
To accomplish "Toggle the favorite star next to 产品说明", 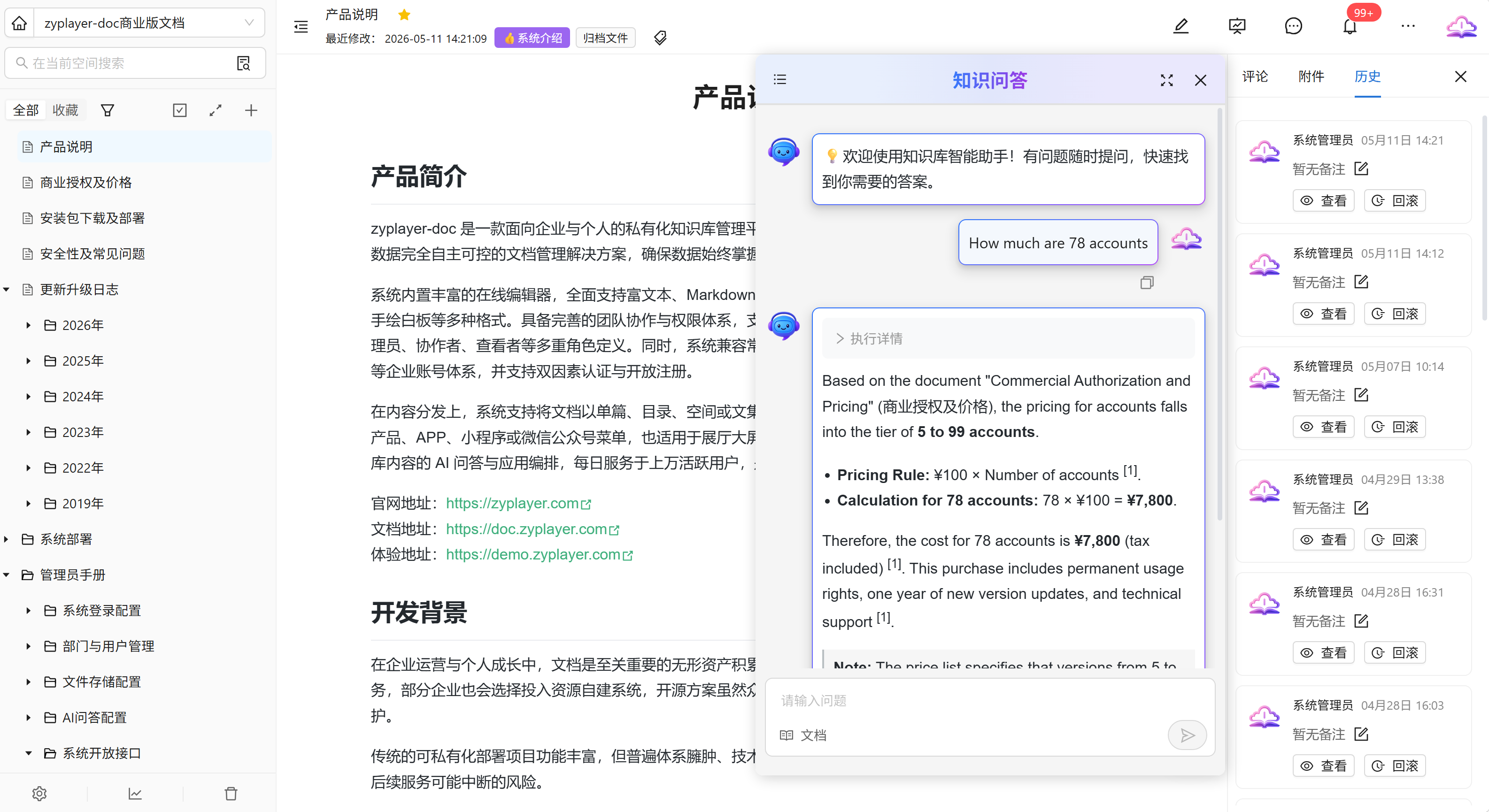I will (405, 15).
